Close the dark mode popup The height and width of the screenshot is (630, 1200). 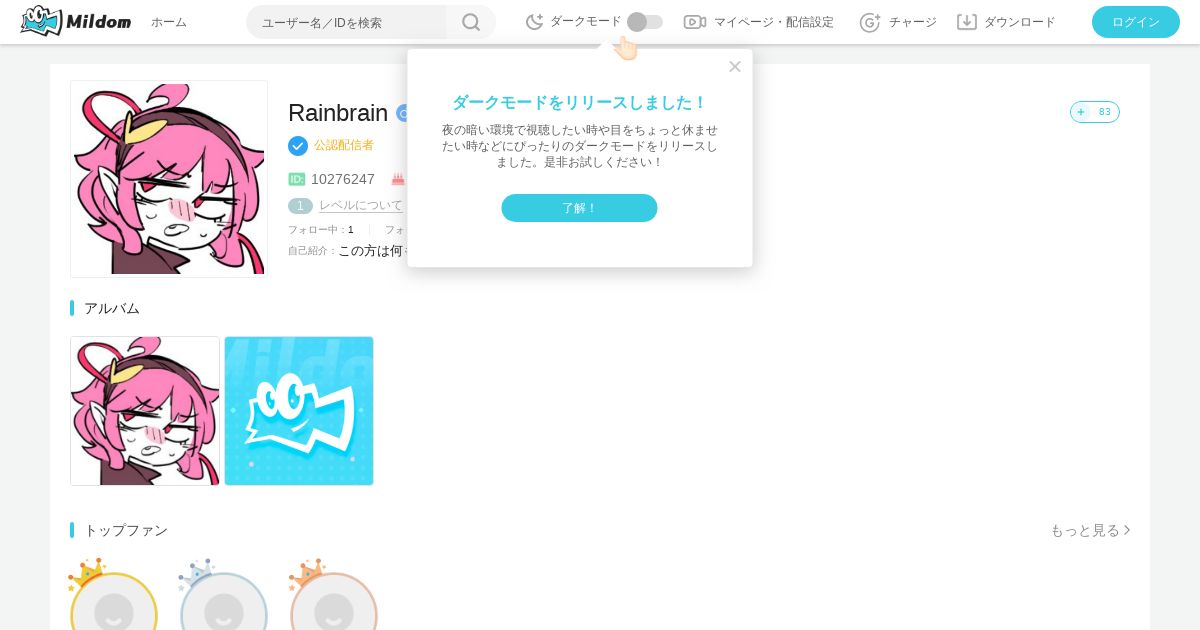tap(735, 66)
